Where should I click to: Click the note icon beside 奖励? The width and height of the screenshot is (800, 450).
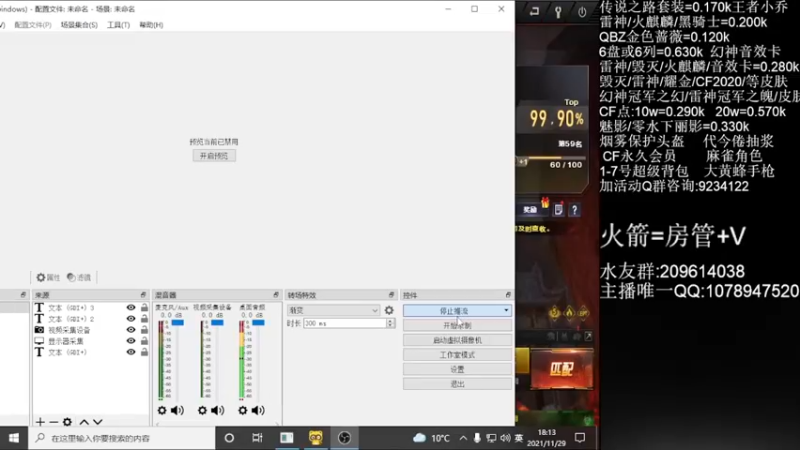(x=559, y=210)
